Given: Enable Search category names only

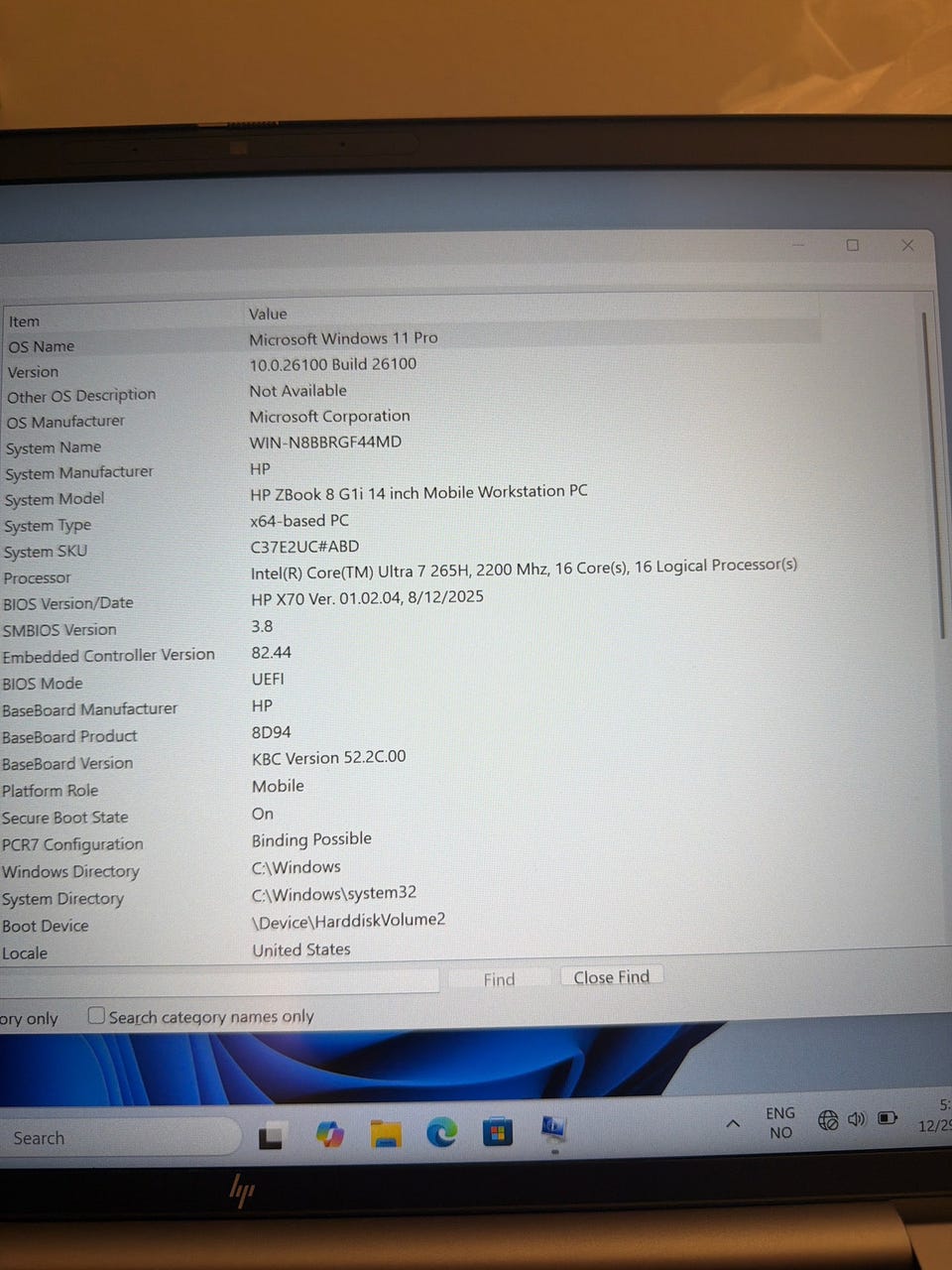Looking at the screenshot, I should pos(96,1015).
